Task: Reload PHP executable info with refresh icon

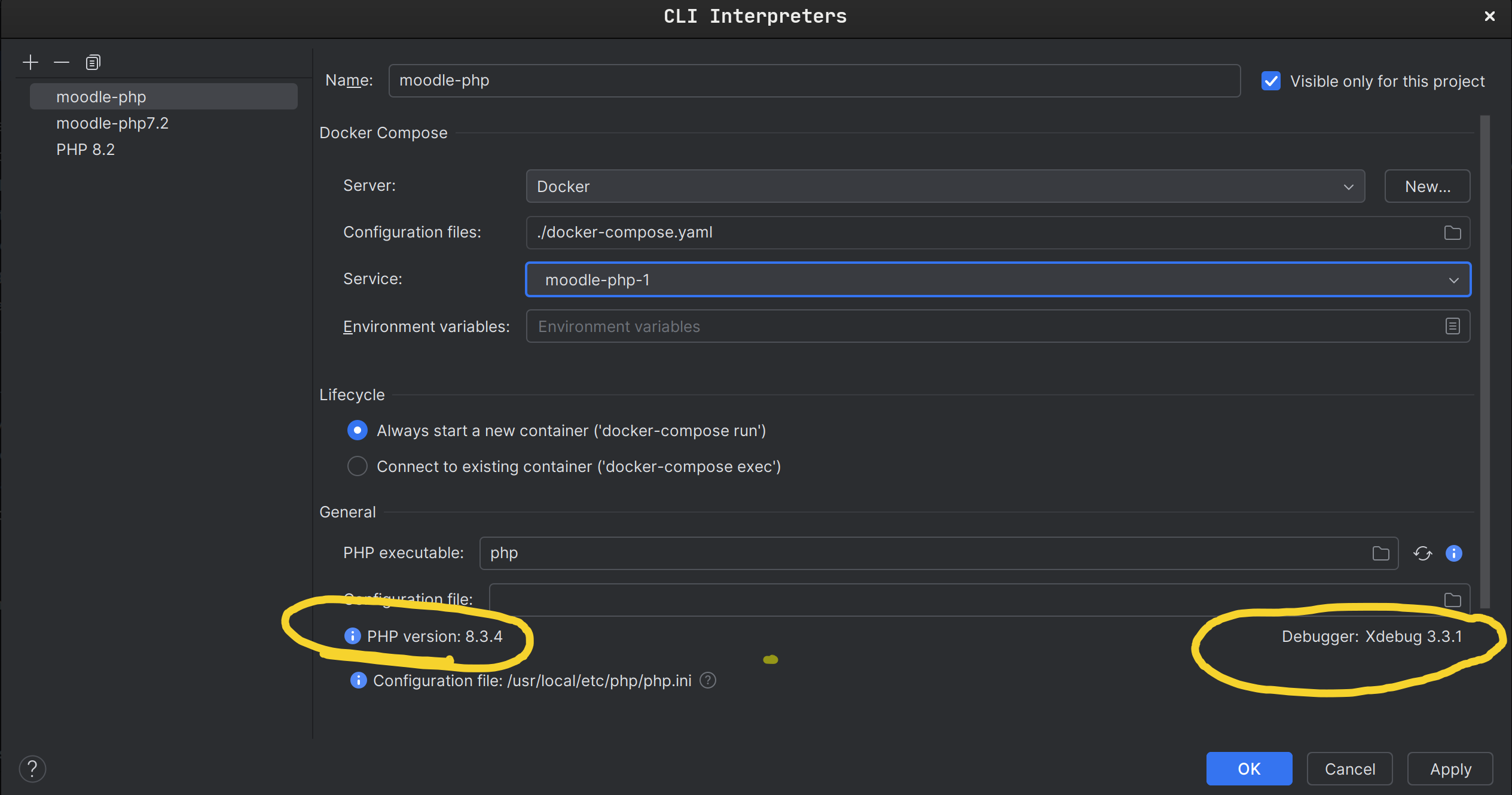Action: 1423,553
